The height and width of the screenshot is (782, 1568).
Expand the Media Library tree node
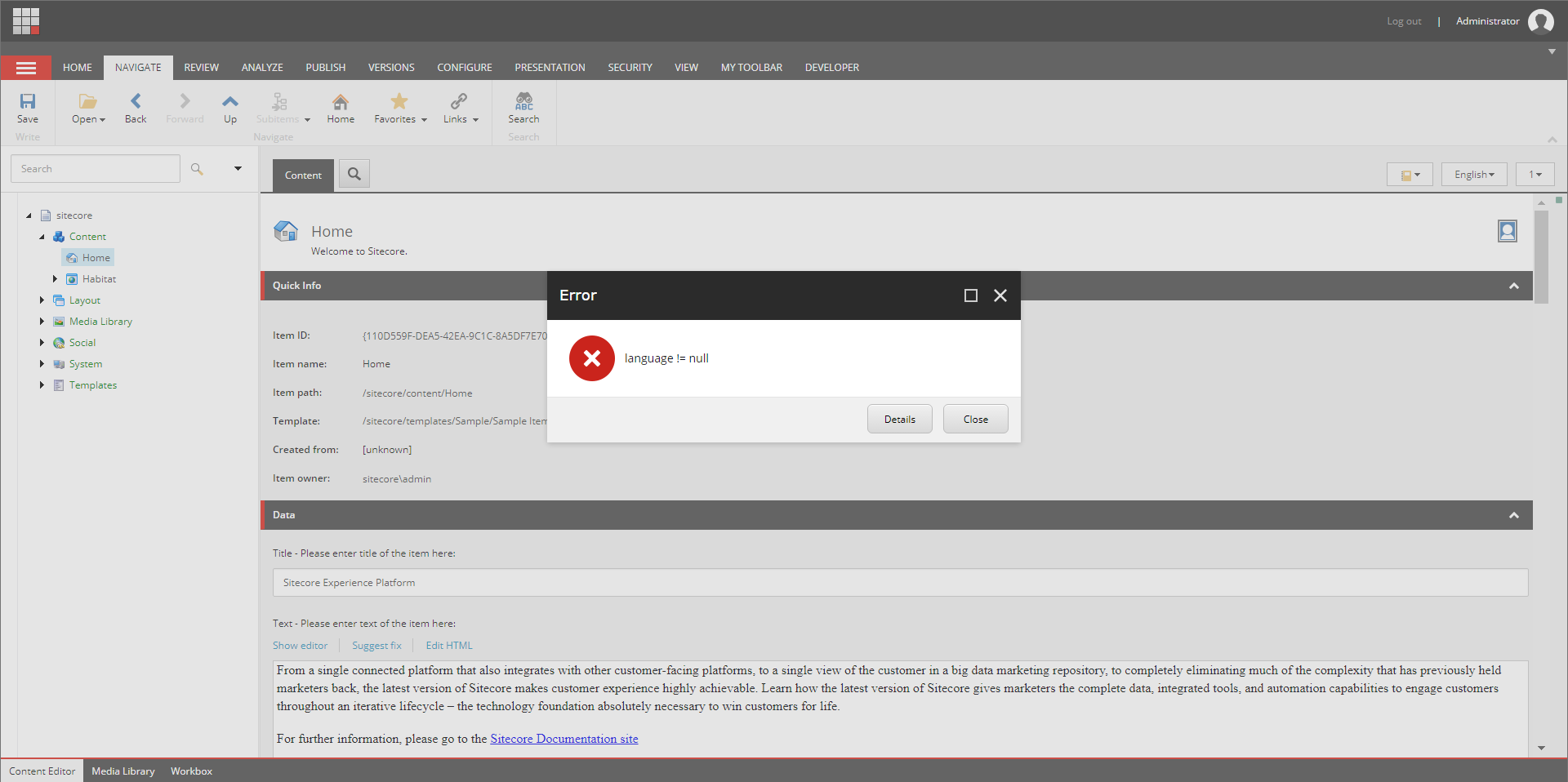[42, 322]
